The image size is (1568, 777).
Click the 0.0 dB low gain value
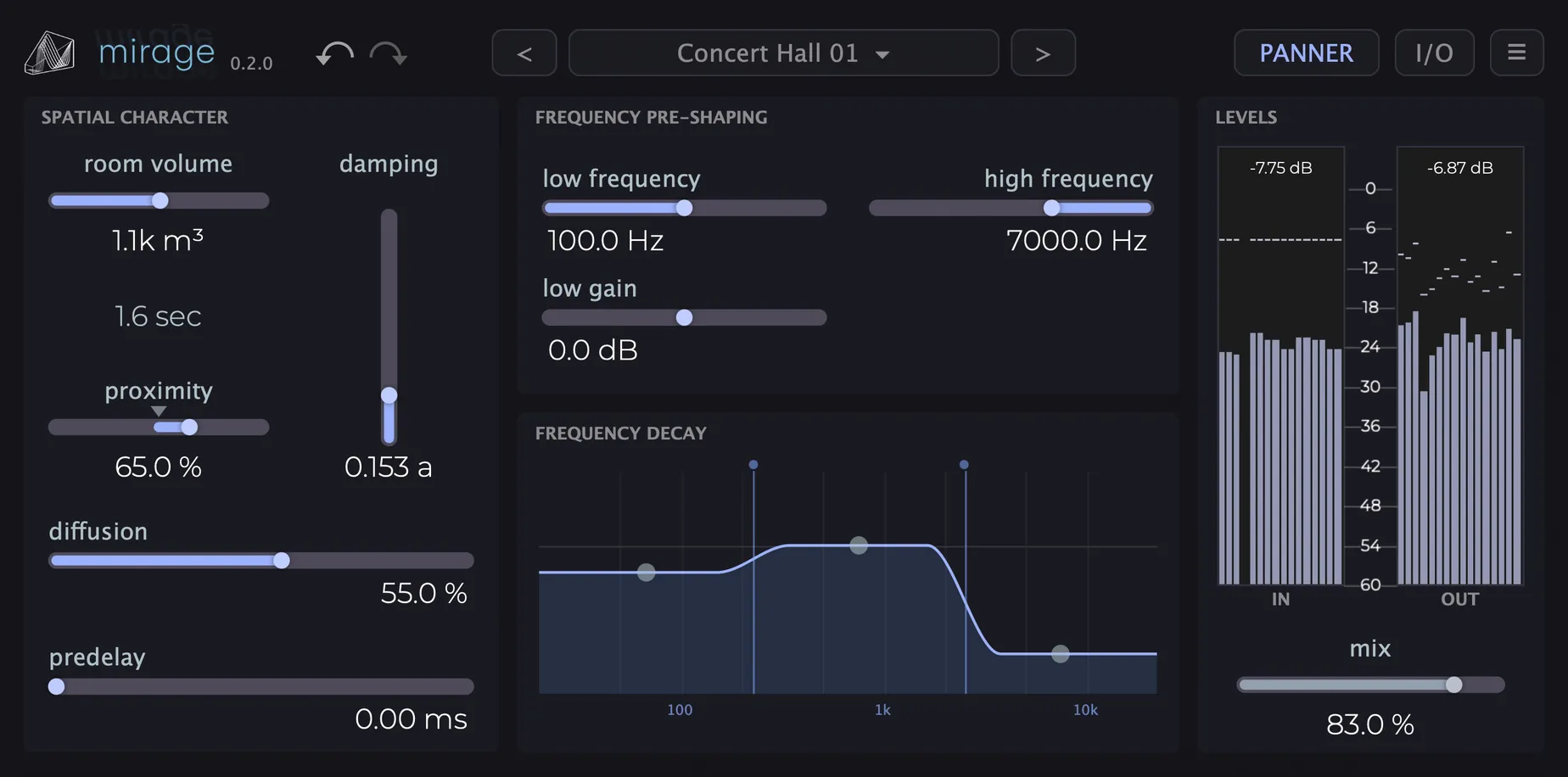coord(592,350)
